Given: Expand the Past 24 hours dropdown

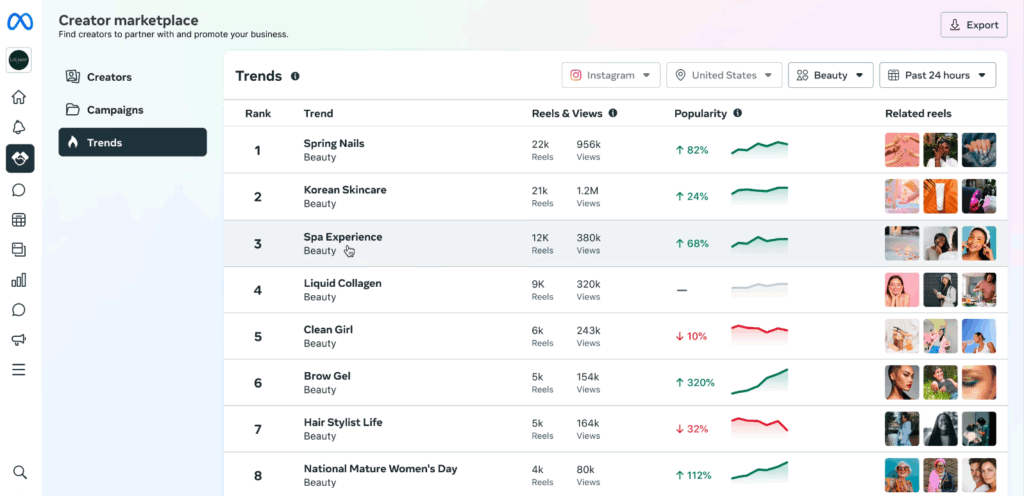Looking at the screenshot, I should click(x=937, y=75).
